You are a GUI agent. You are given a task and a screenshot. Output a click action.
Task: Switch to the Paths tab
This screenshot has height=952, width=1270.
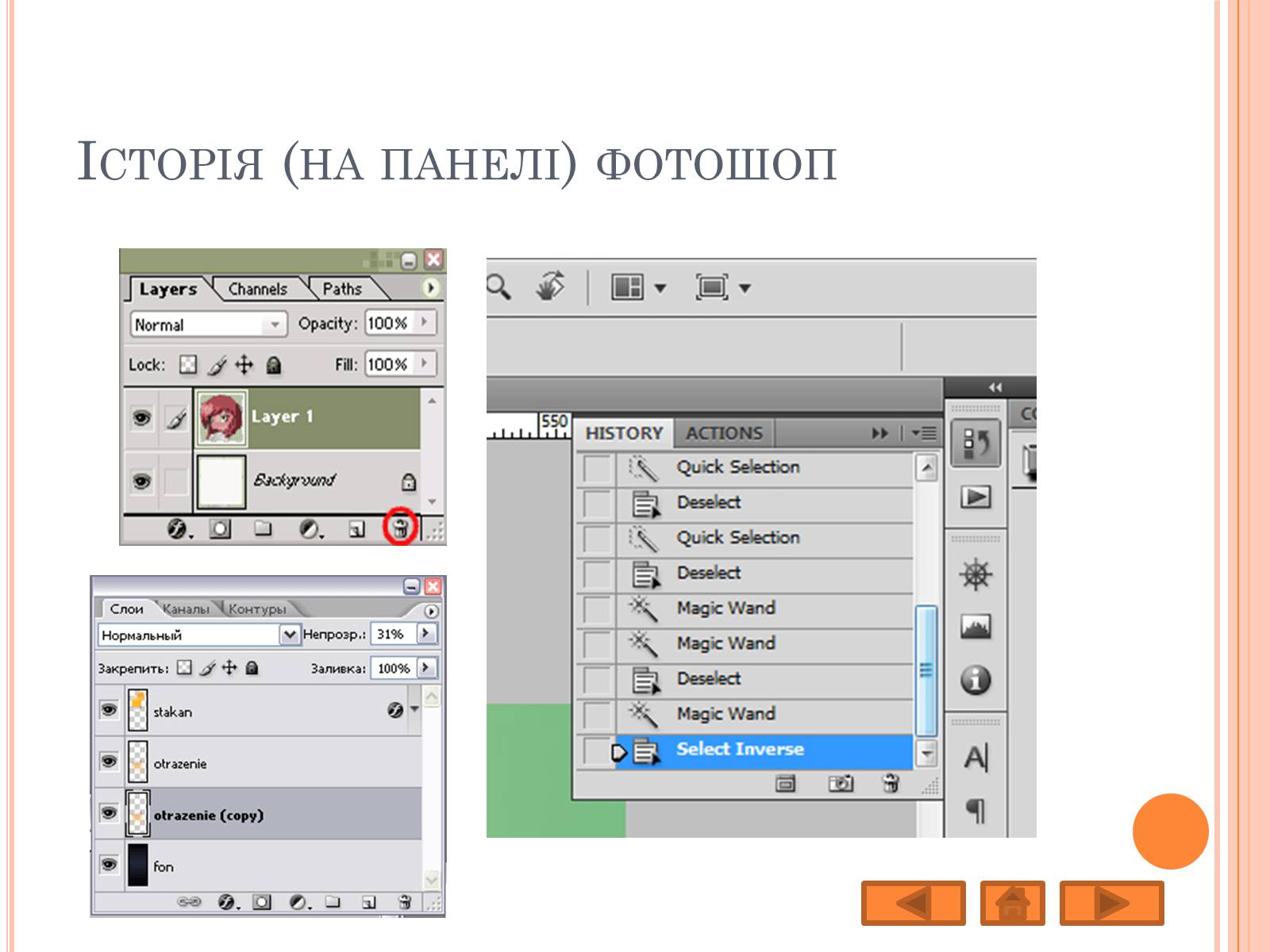342,290
